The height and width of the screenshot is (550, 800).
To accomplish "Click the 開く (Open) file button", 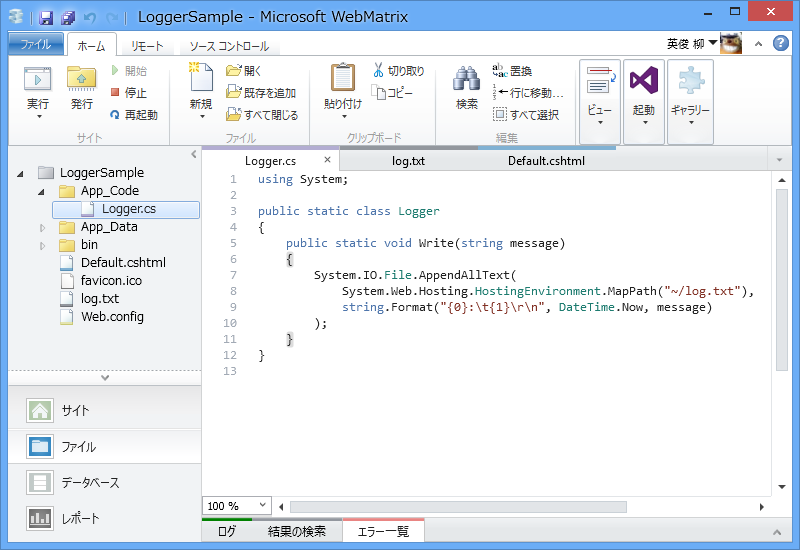I will 244,70.
